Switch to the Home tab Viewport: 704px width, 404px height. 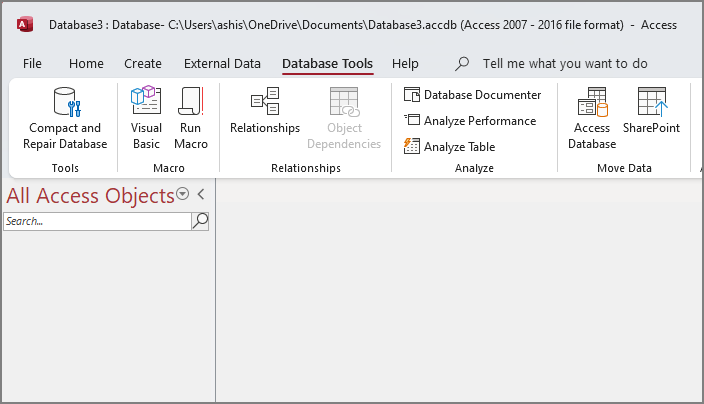click(86, 63)
